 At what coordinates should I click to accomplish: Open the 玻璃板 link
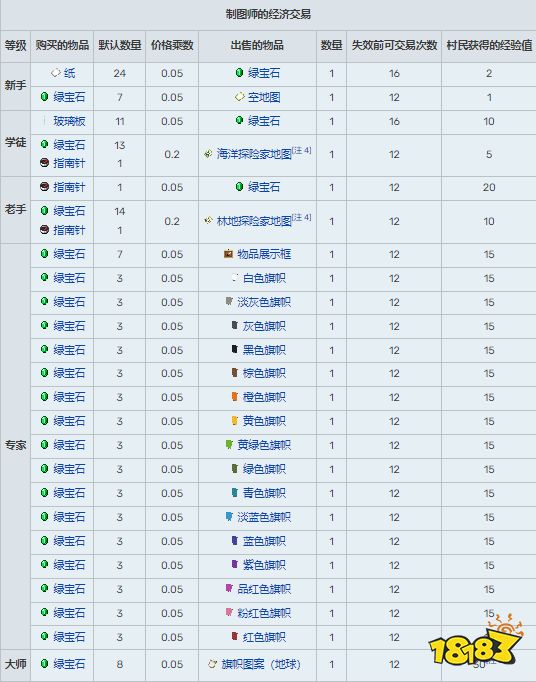pos(69,121)
